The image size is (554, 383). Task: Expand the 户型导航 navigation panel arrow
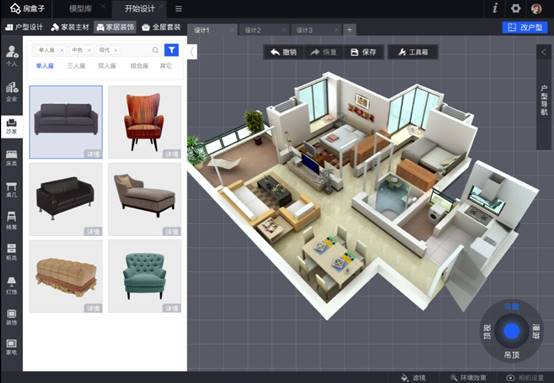(543, 53)
